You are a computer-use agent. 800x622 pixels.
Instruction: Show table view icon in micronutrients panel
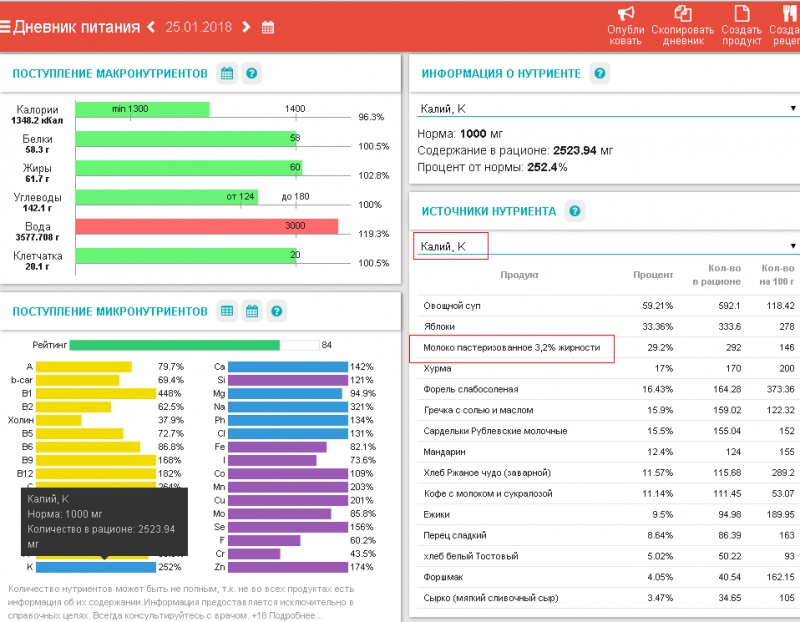(227, 311)
